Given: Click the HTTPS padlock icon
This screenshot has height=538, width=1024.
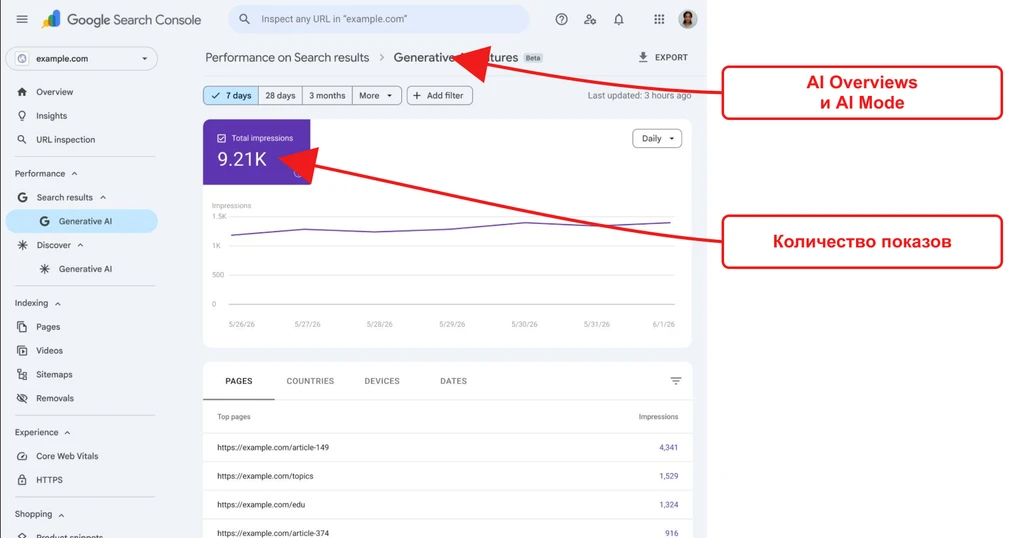Looking at the screenshot, I should pyautogui.click(x=22, y=480).
